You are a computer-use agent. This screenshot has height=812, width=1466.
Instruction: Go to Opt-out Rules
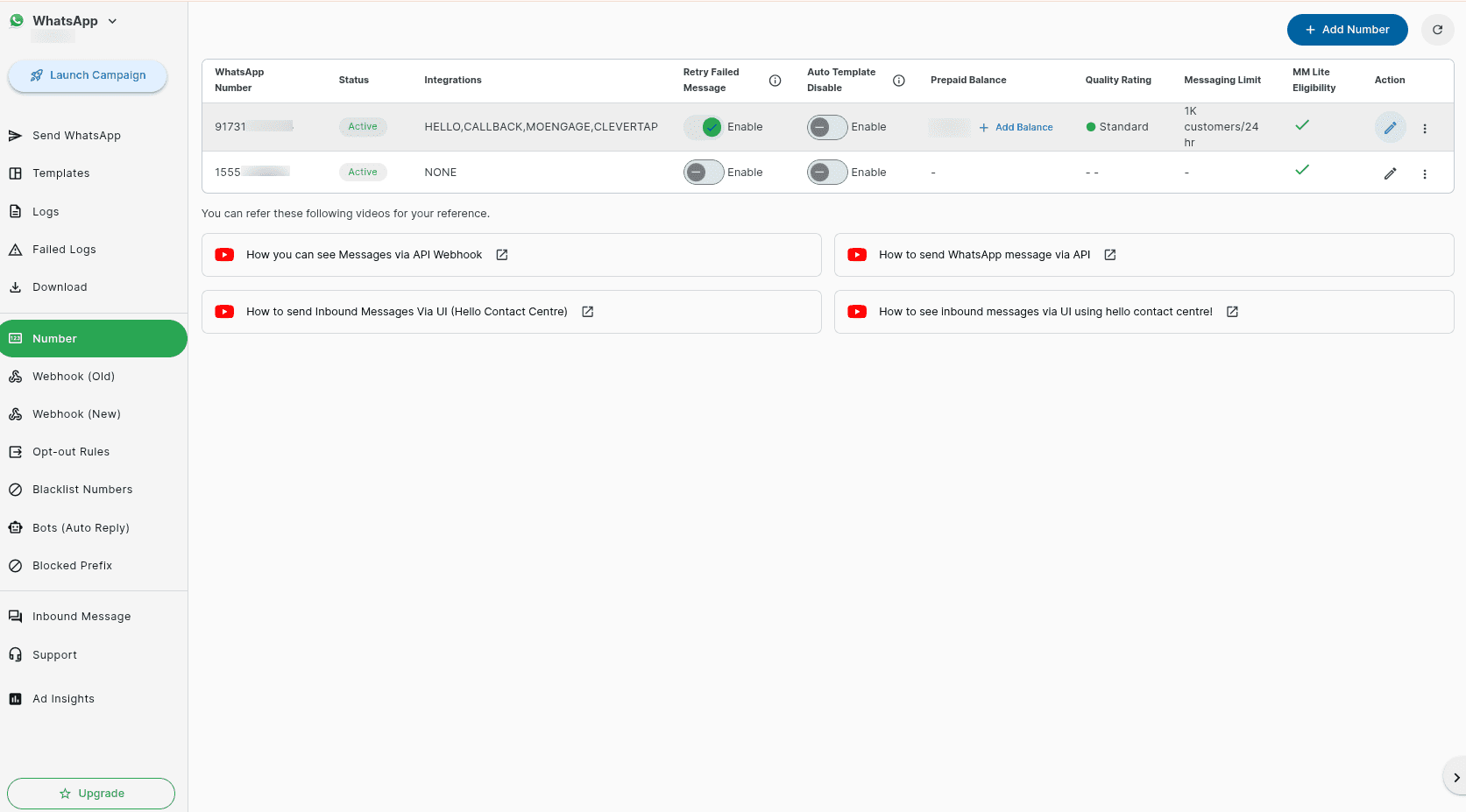(71, 452)
